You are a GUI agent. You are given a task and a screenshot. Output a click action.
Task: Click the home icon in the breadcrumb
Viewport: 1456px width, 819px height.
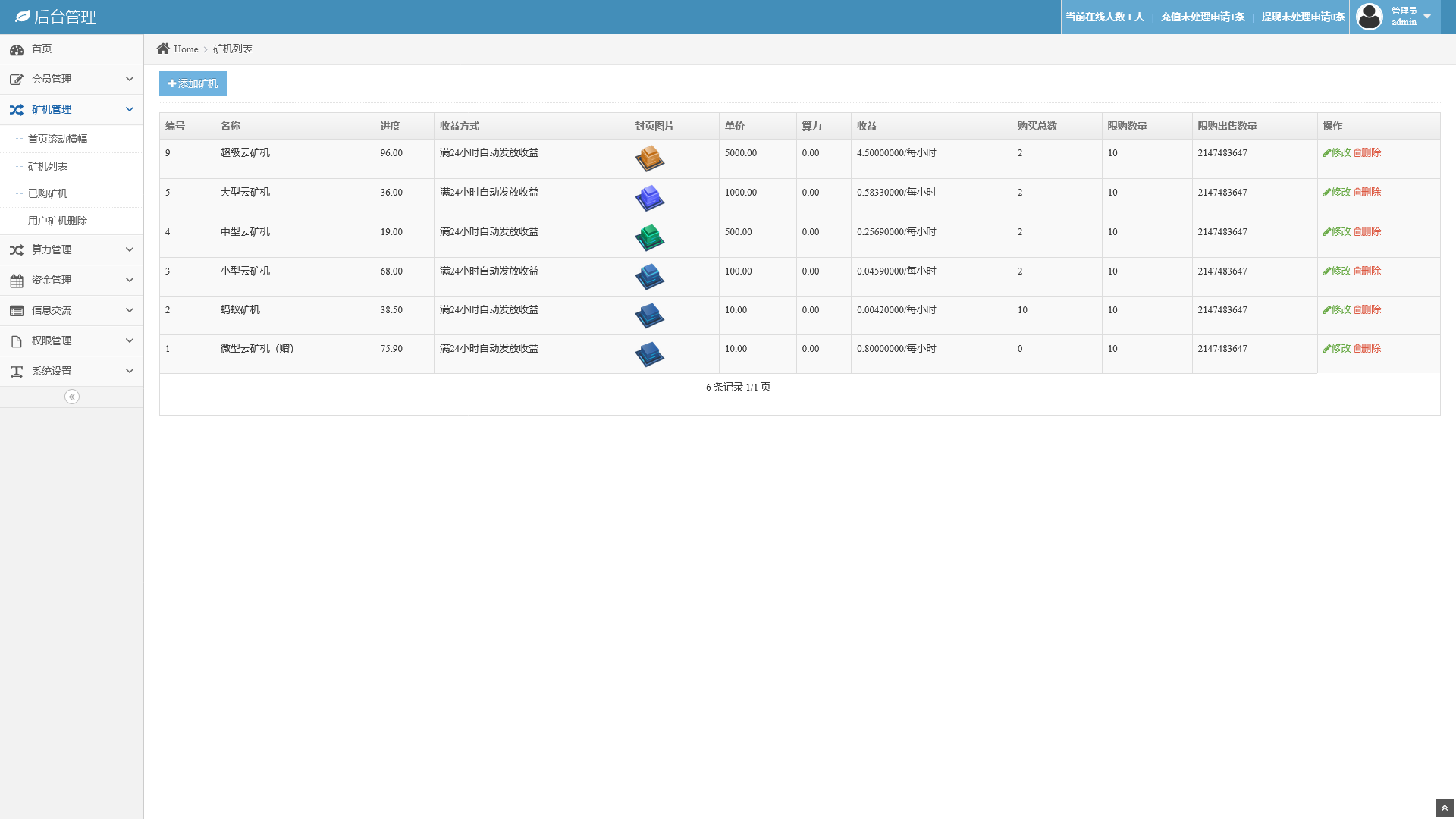pyautogui.click(x=163, y=49)
